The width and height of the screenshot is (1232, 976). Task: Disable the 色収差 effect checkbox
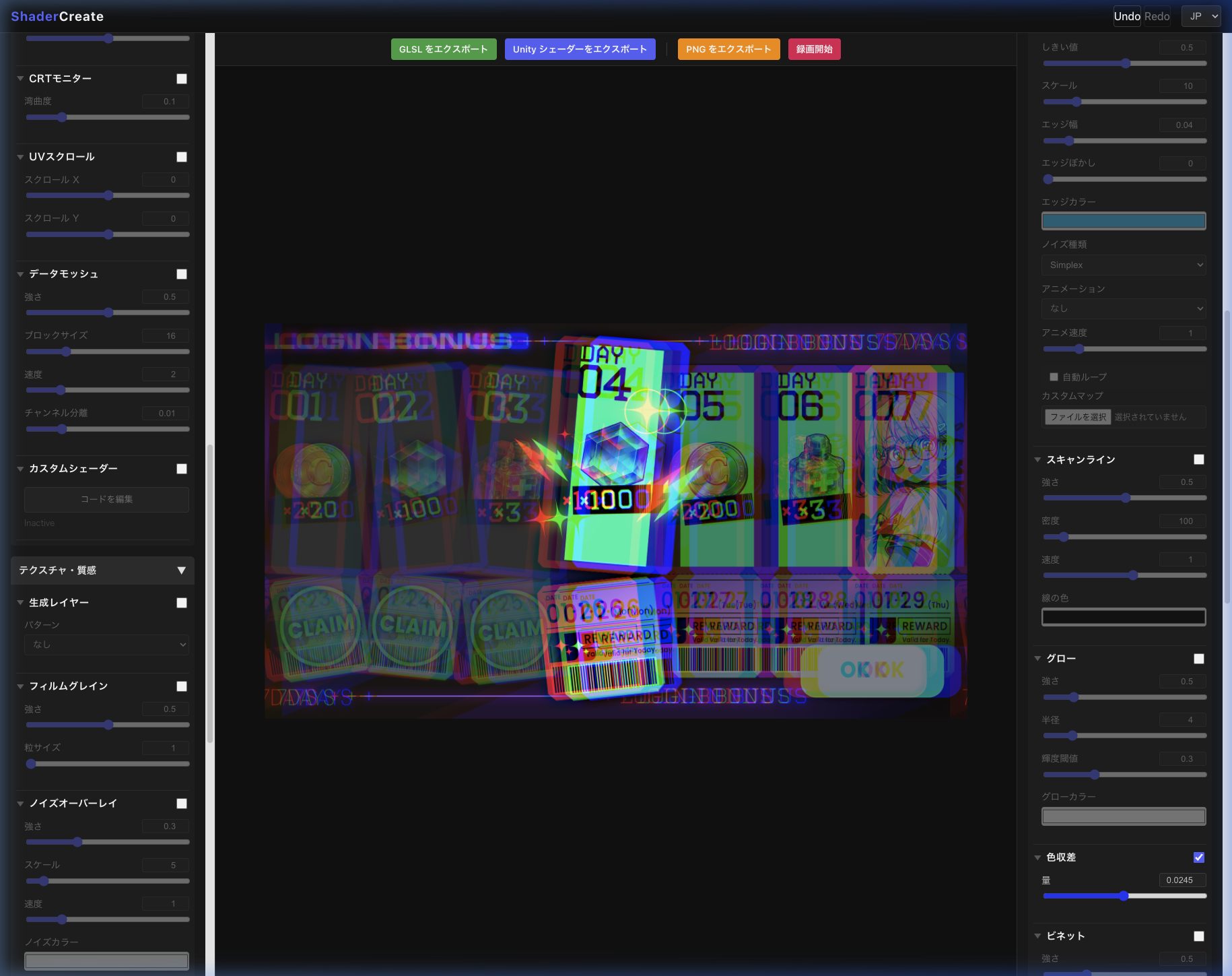pos(1199,857)
